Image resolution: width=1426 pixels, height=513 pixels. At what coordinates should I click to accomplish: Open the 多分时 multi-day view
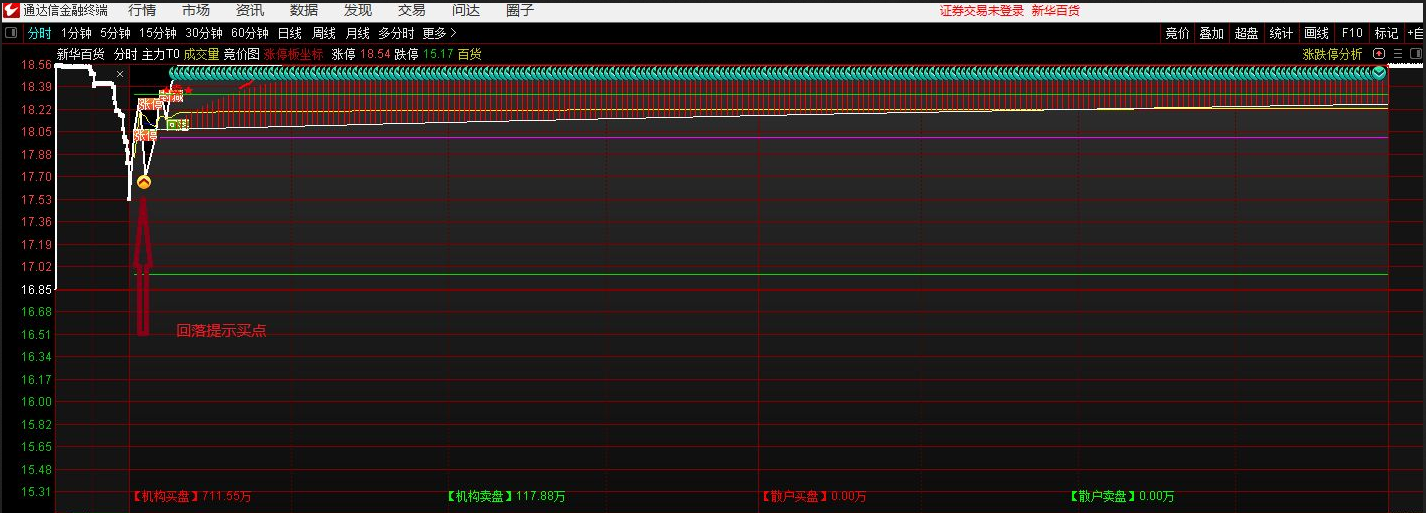click(396, 33)
